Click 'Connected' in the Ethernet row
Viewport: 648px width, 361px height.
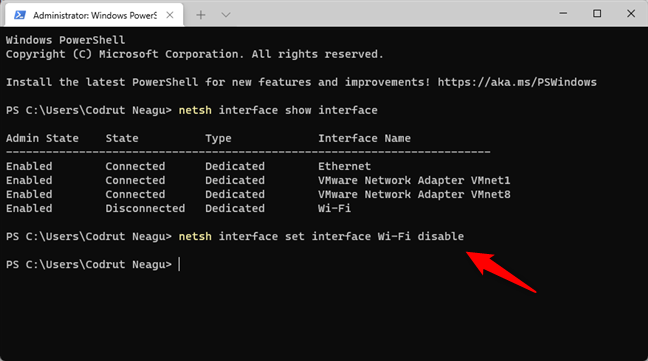pyautogui.click(x=135, y=166)
